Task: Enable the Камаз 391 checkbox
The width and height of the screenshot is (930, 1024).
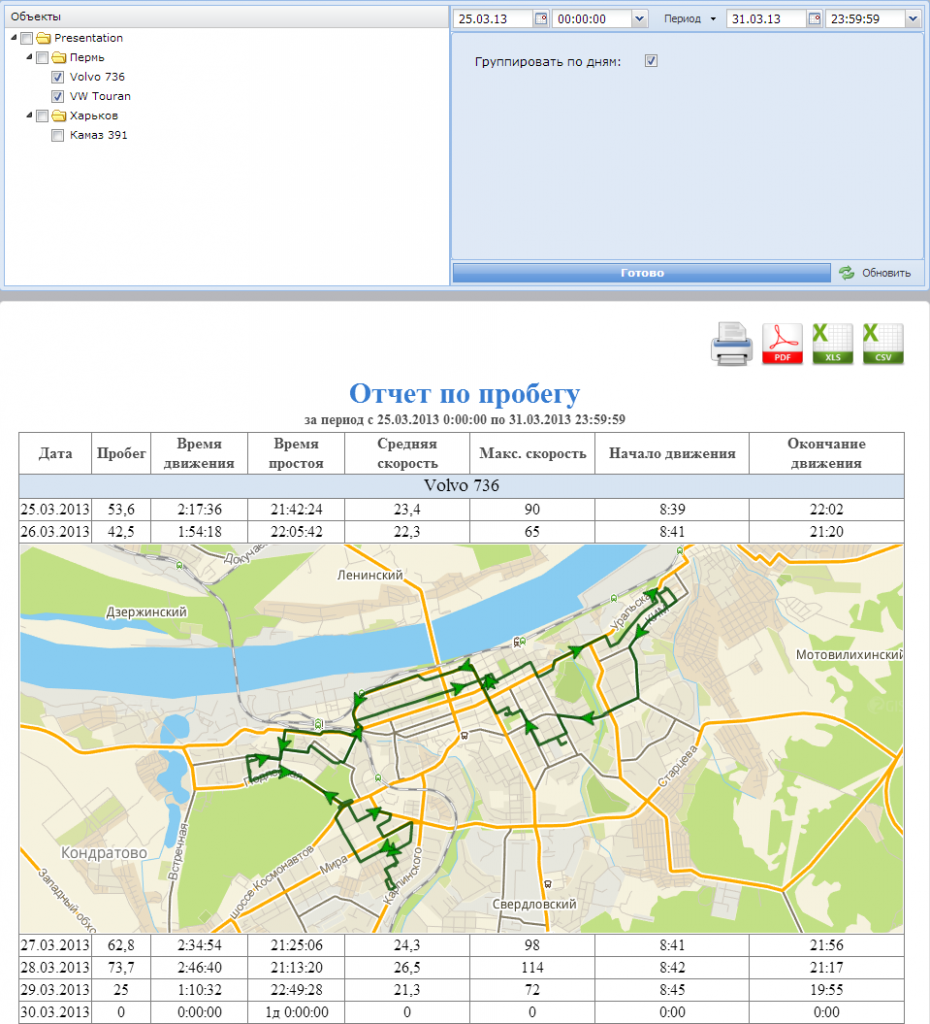Action: pyautogui.click(x=57, y=135)
